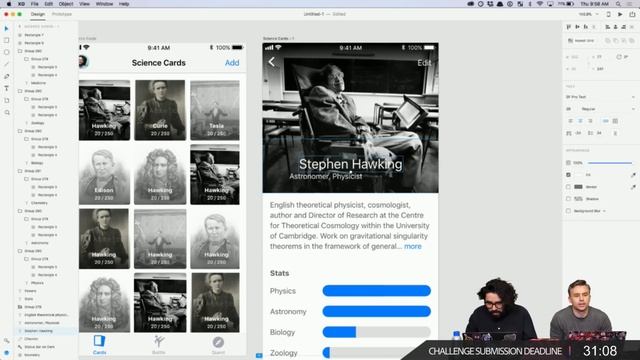640x360 pixels.
Task: Select the Pen tool
Action: [x=6, y=76]
